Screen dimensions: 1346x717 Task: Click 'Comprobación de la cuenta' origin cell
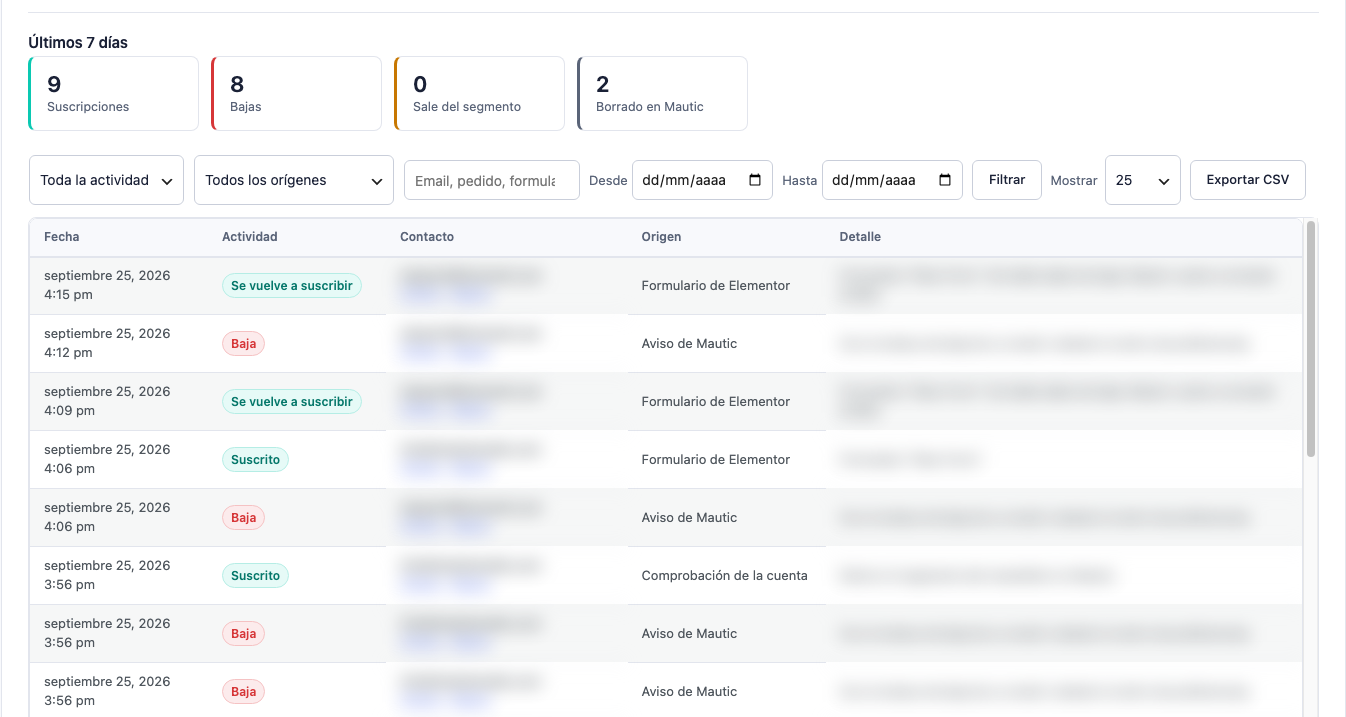click(x=724, y=575)
